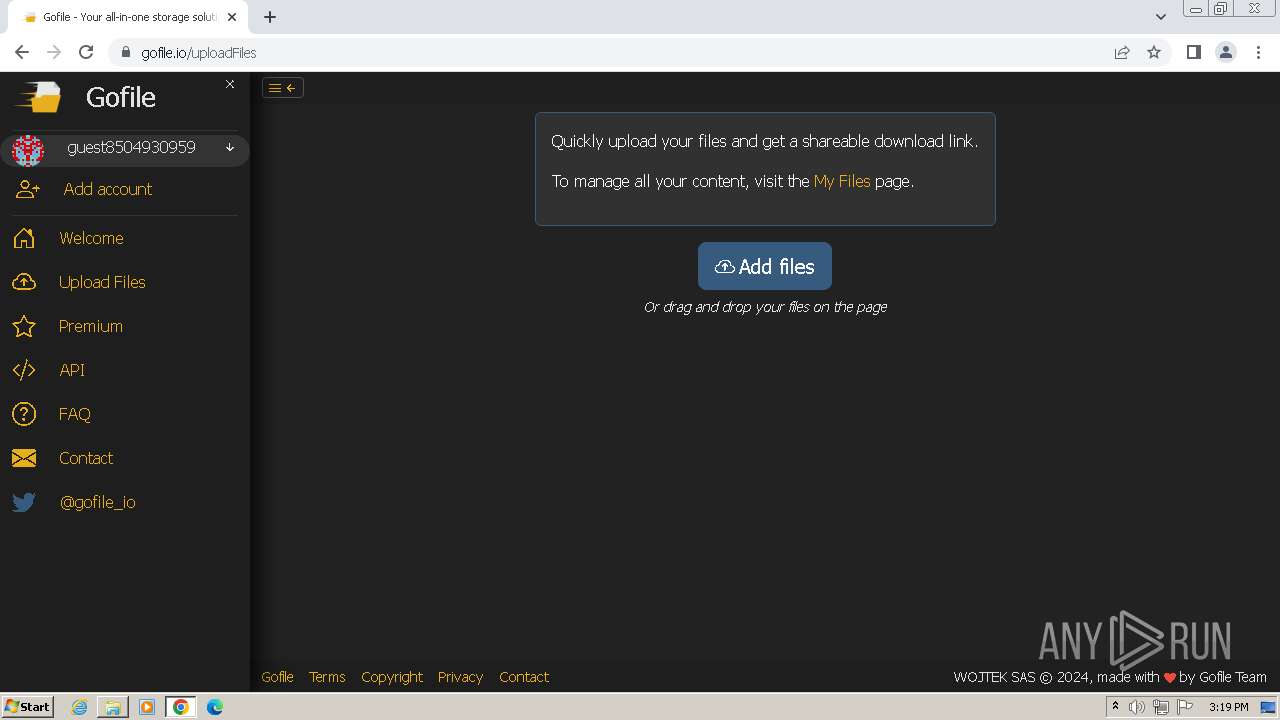Follow the My Files link
The width and height of the screenshot is (1280, 720).
[x=842, y=181]
